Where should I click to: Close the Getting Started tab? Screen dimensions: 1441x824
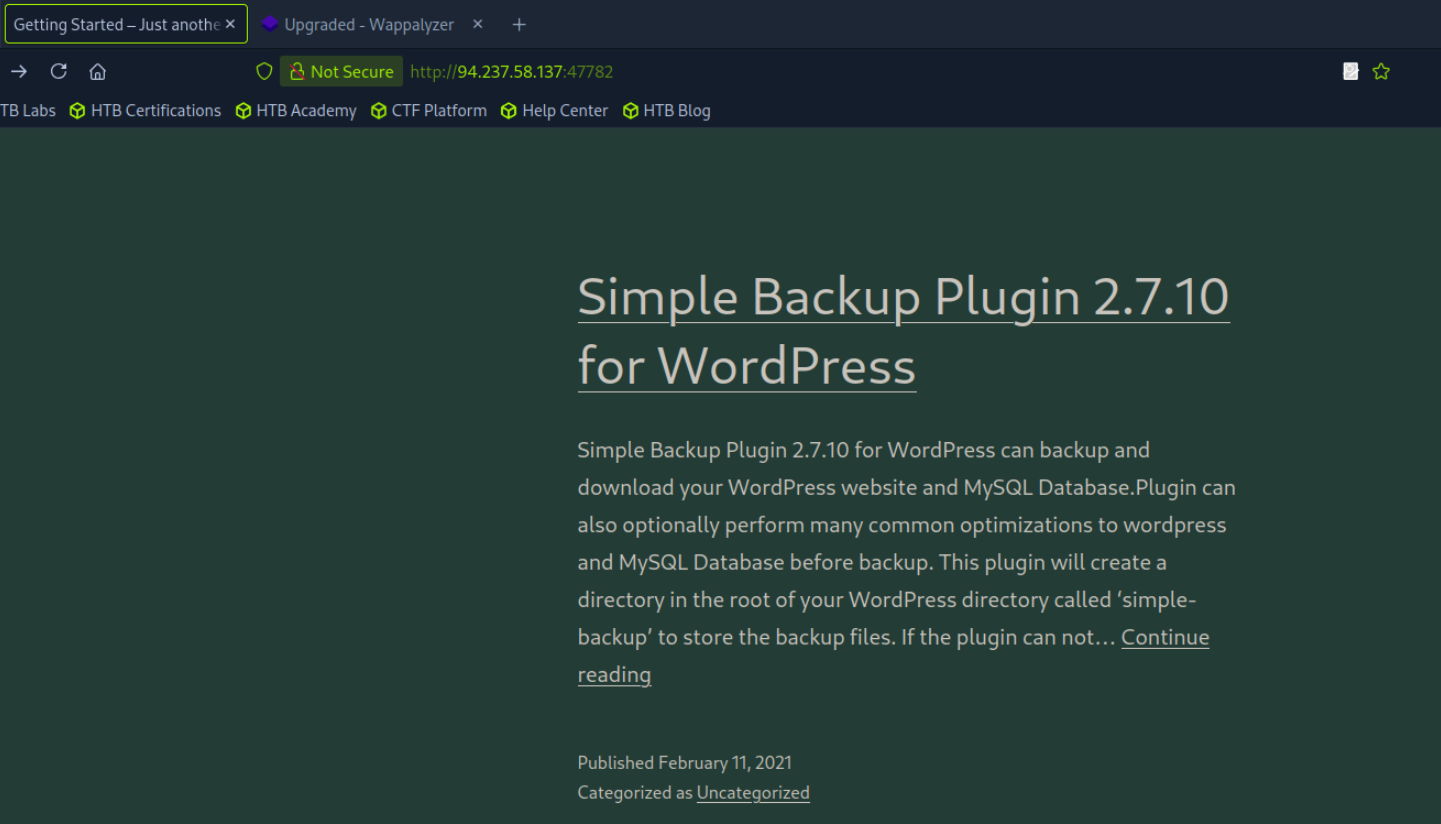[230, 24]
